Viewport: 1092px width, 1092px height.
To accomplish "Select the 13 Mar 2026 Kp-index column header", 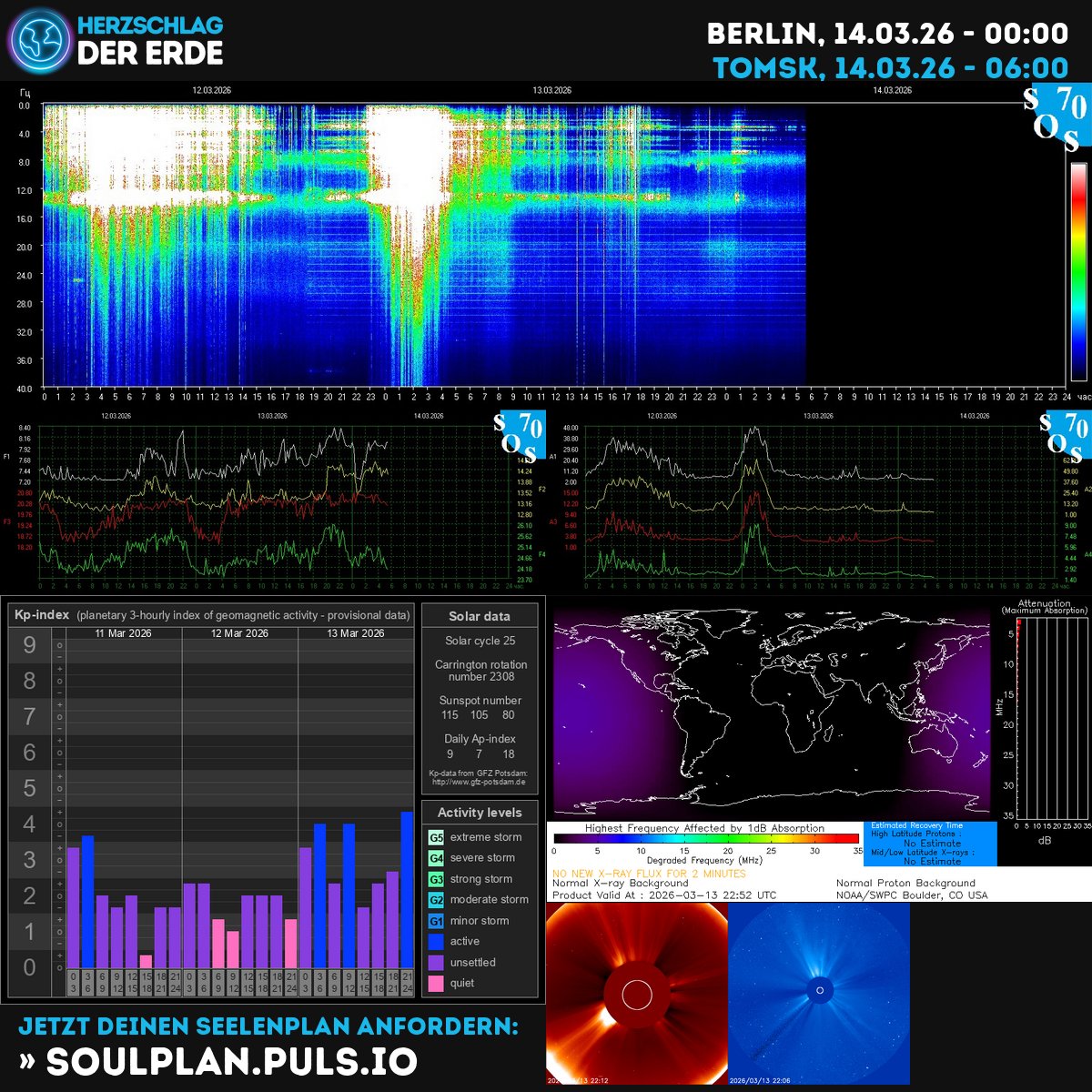I will [x=356, y=633].
